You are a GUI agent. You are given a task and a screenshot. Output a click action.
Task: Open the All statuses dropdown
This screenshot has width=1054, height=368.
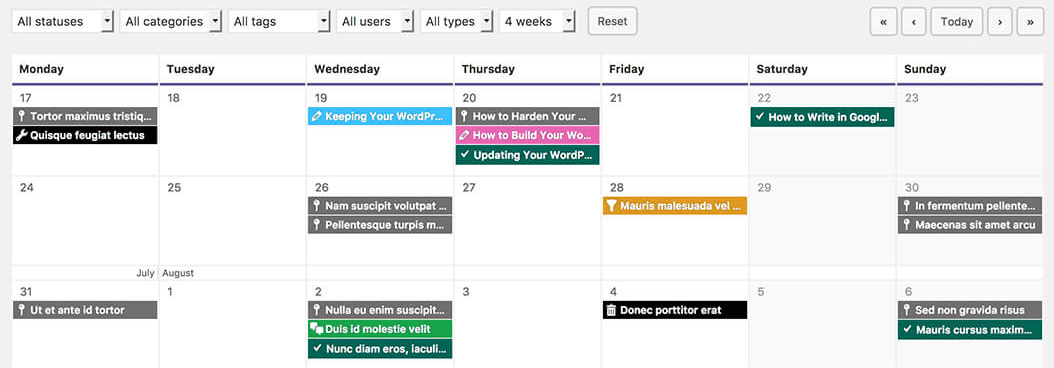click(63, 22)
